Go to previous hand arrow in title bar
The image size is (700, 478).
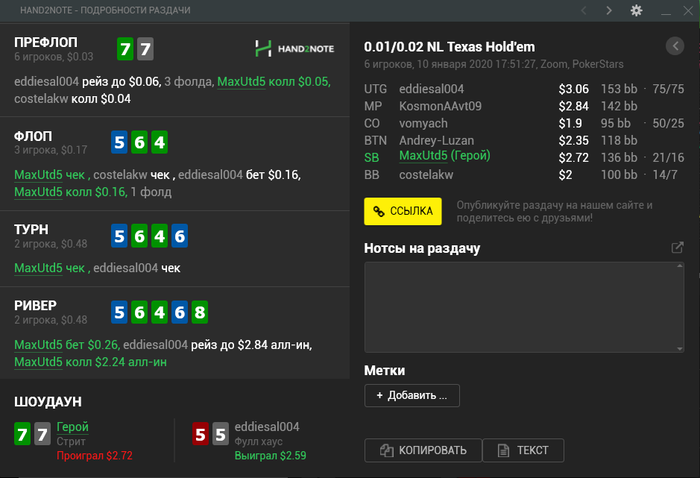584,10
